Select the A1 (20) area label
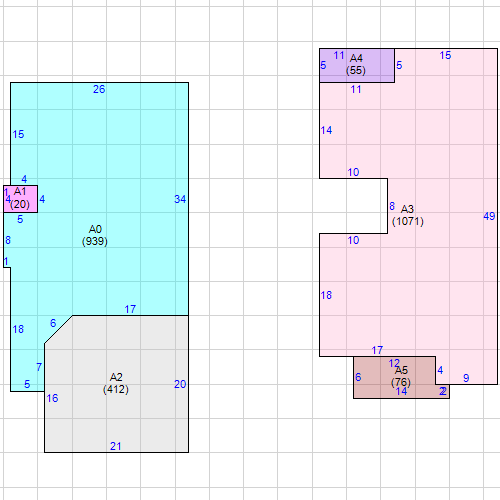 (20, 198)
